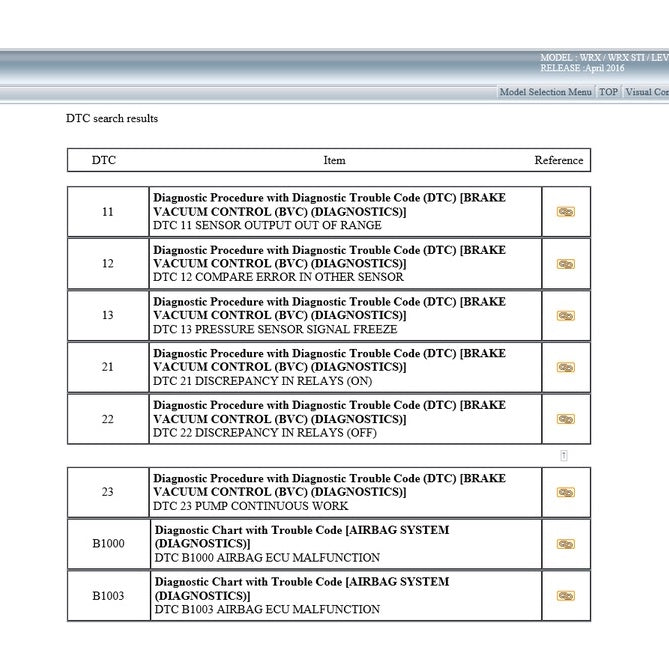Click the B1003 row reference icon
This screenshot has width=669, height=669.
(565, 596)
